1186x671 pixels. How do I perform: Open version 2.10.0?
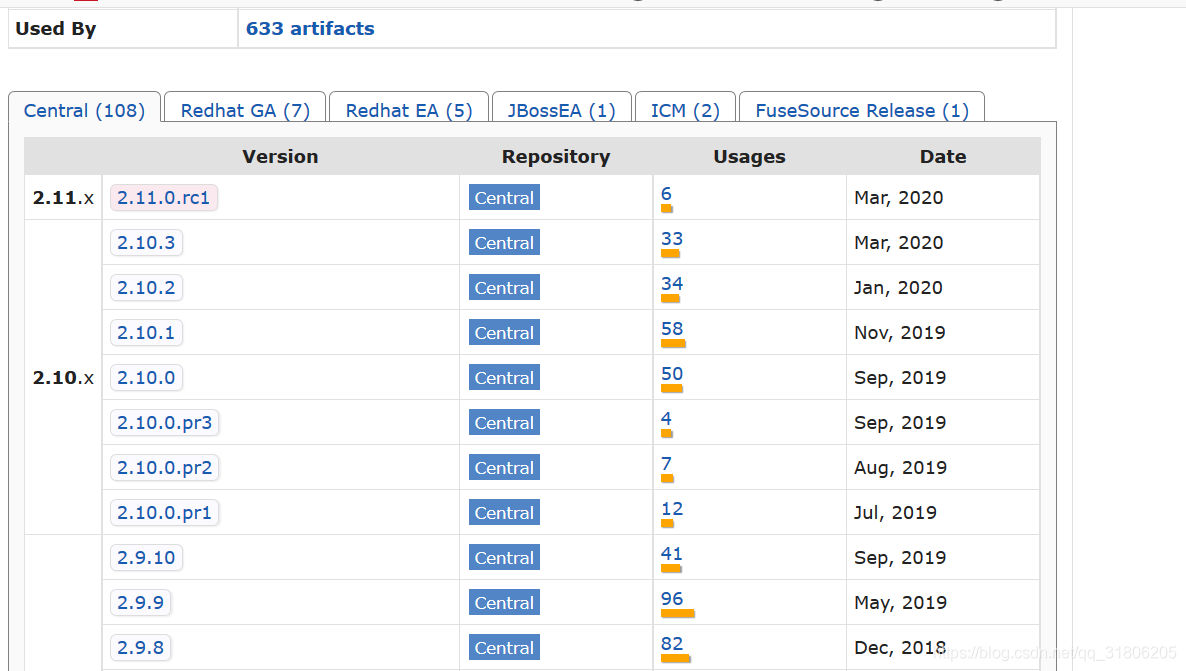[x=146, y=377]
